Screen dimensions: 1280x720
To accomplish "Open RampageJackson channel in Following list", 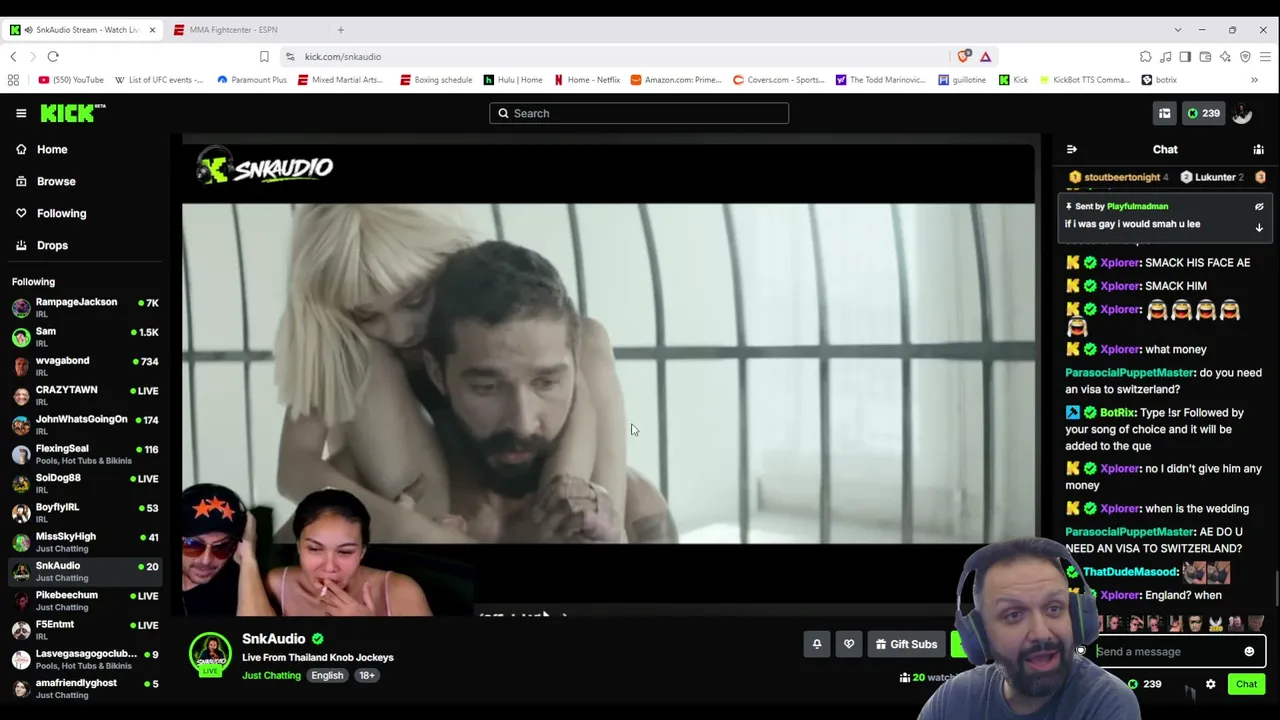I will 85,308.
